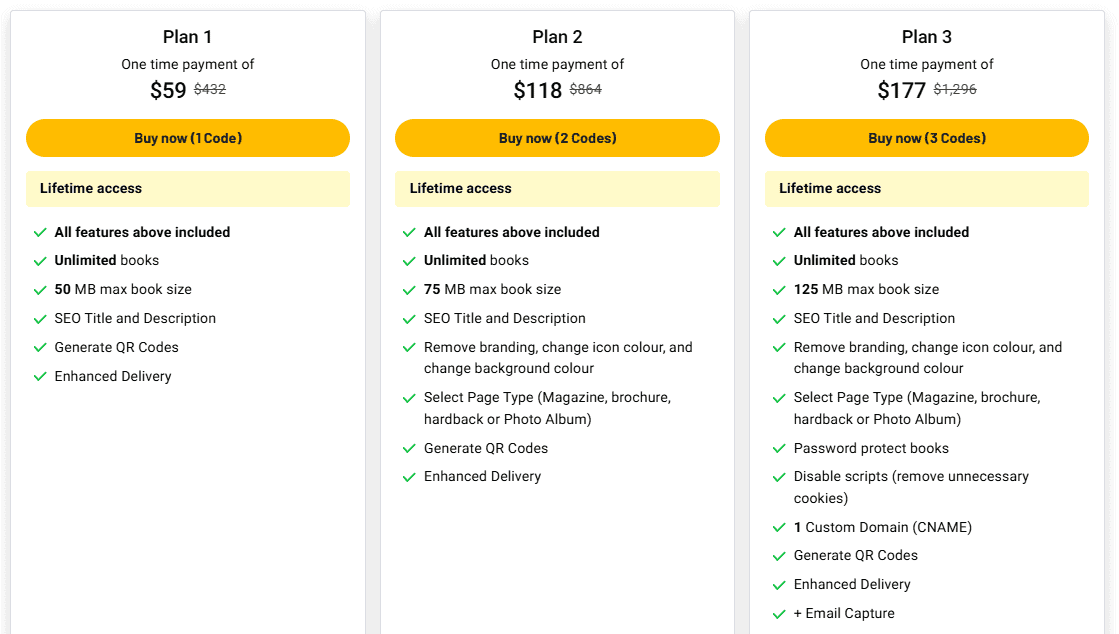Click Plan 1 Lifetime access banner
This screenshot has width=1119, height=634.
[188, 189]
